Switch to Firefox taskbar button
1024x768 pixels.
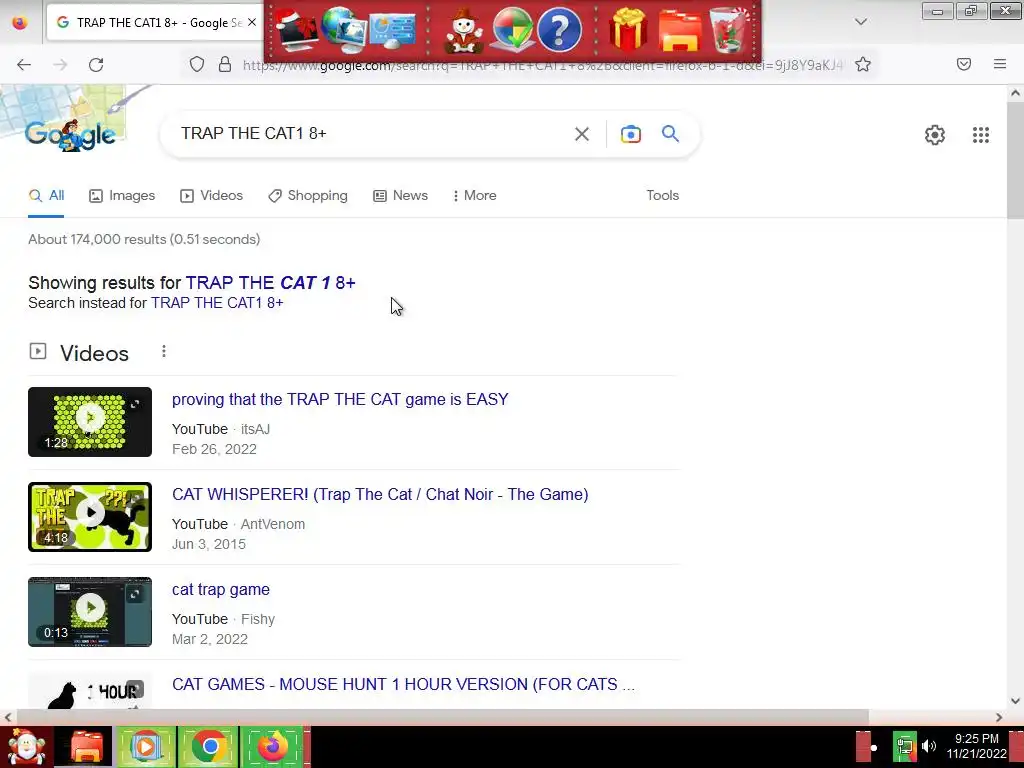click(272, 747)
